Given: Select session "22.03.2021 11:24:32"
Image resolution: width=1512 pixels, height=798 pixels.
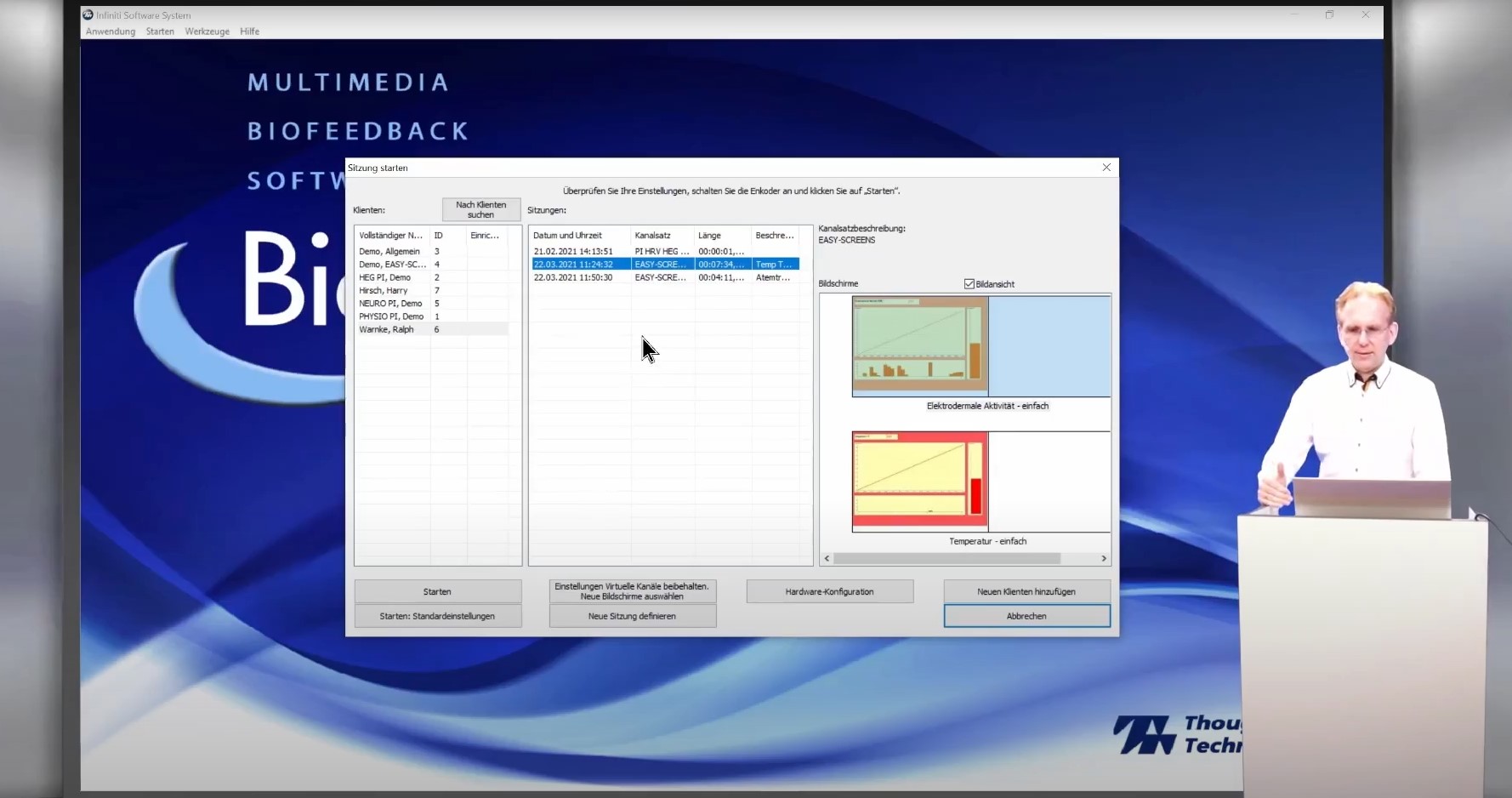Looking at the screenshot, I should (x=573, y=265).
